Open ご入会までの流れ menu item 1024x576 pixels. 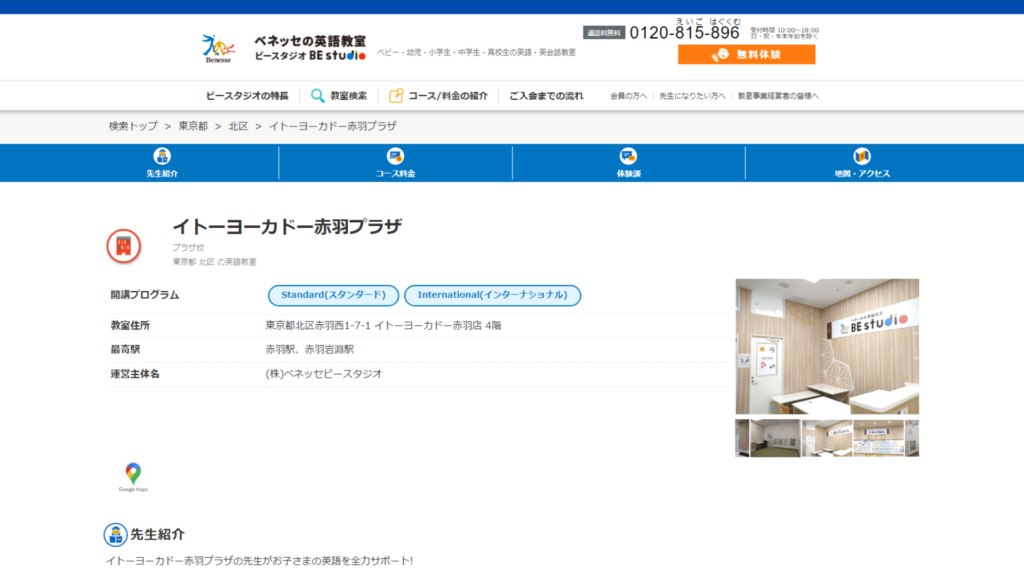pos(546,96)
